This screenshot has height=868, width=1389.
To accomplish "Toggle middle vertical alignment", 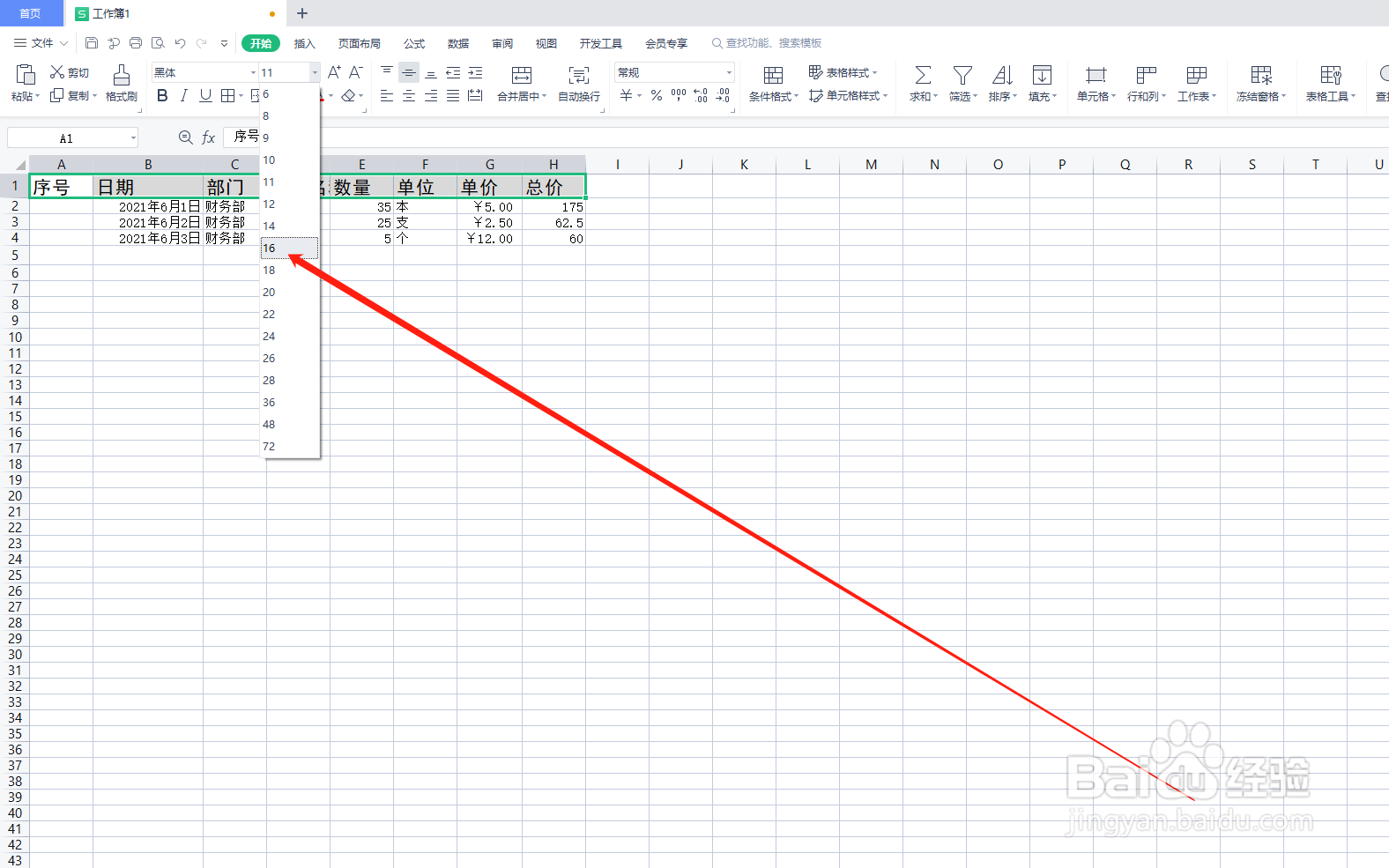I will (409, 72).
